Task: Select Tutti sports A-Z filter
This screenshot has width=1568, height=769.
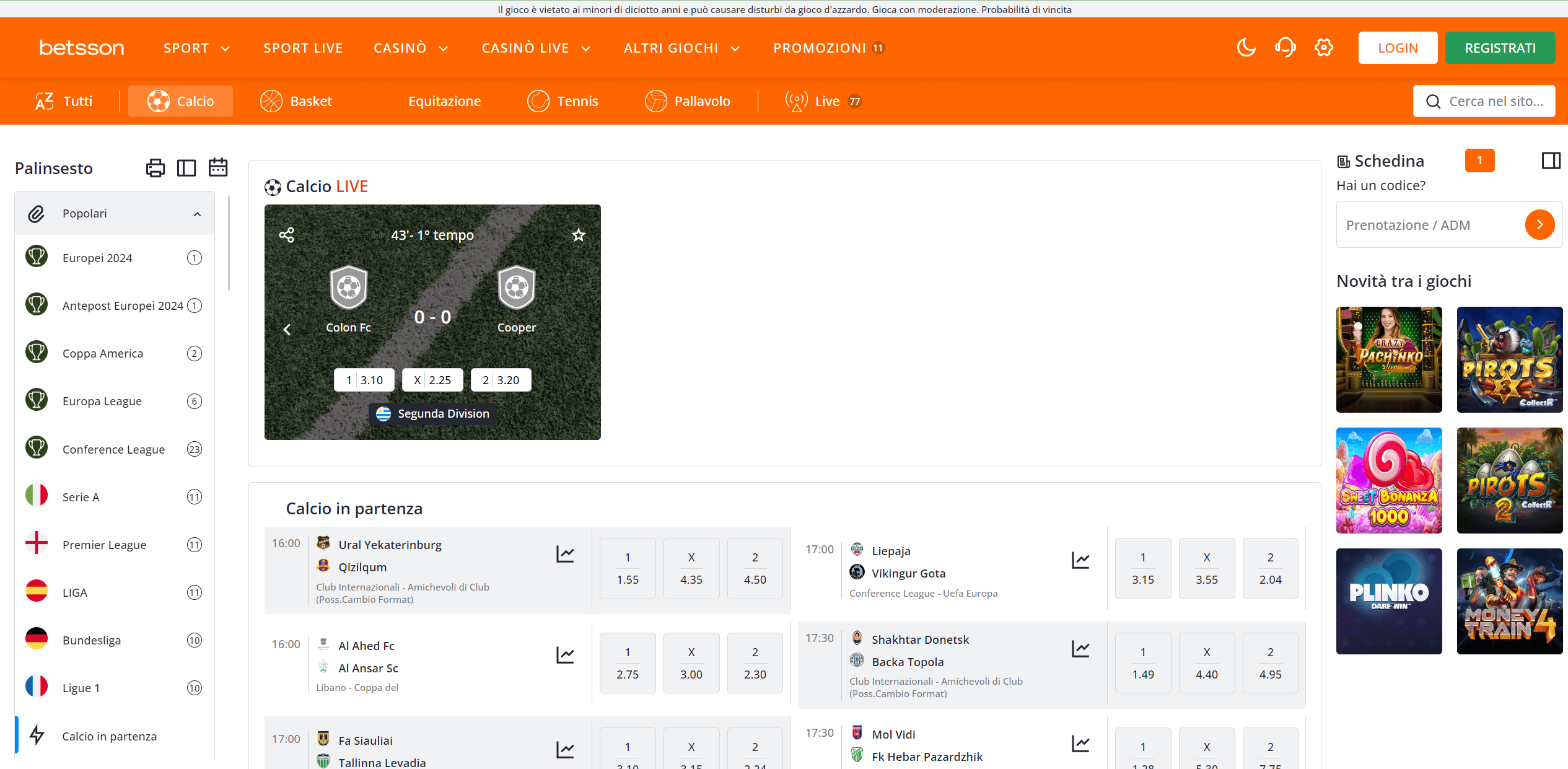Action: tap(64, 101)
